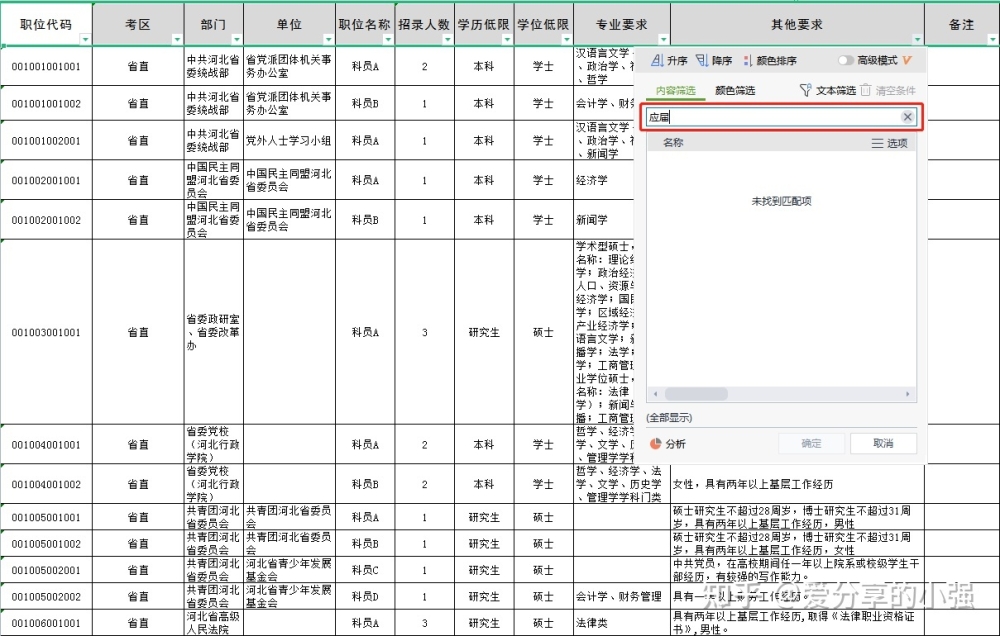Select cell 001005002001
The height and width of the screenshot is (636, 1000).
47,570
